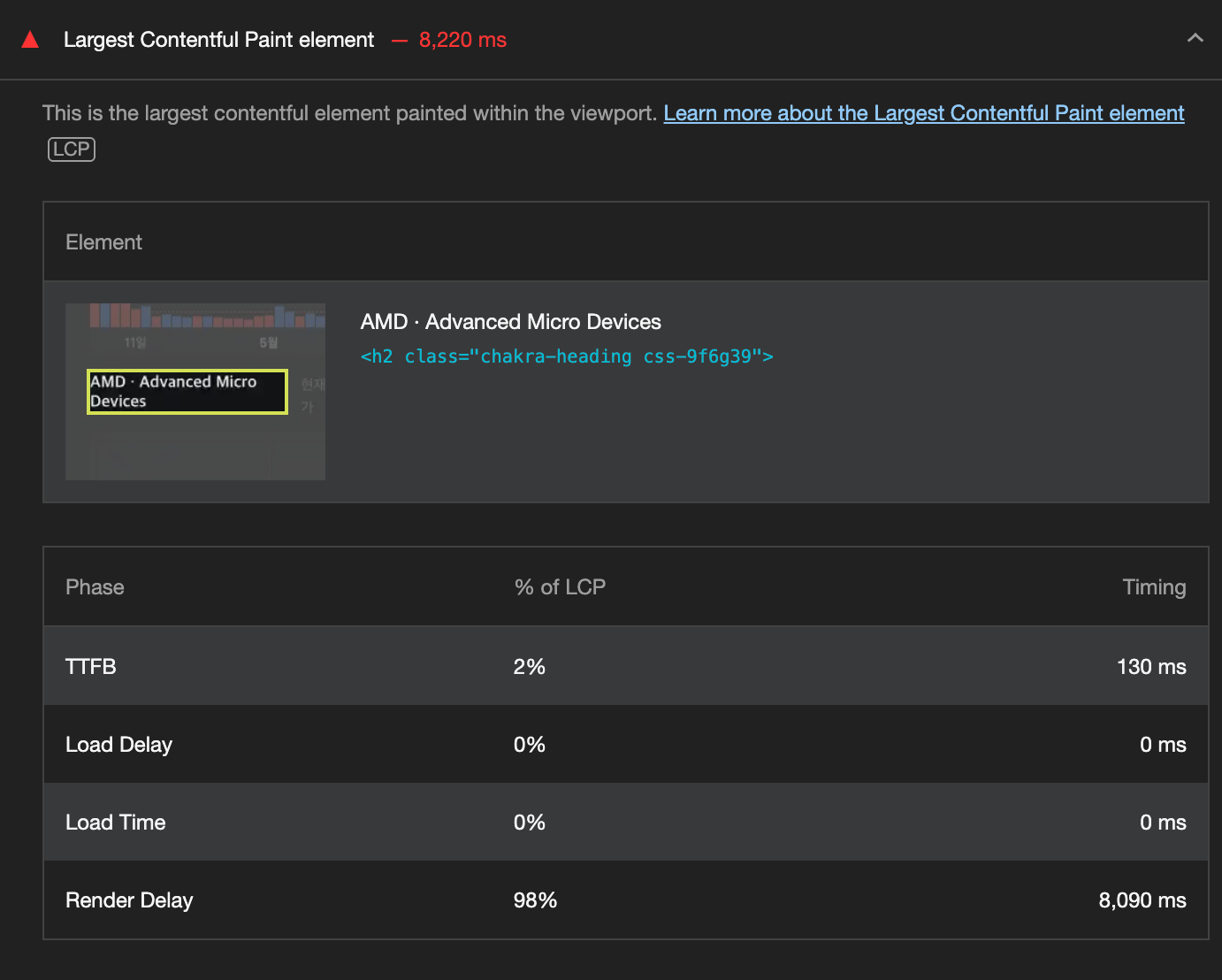This screenshot has width=1222, height=980.
Task: Click the 8,090 ms Render Delay timing
Action: click(1142, 900)
